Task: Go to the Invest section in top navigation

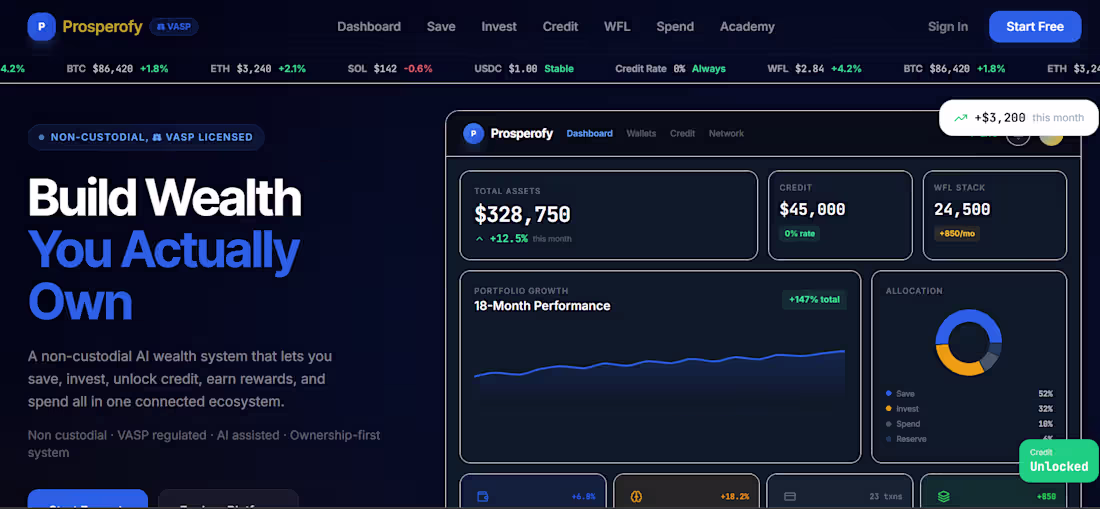Action: [499, 27]
